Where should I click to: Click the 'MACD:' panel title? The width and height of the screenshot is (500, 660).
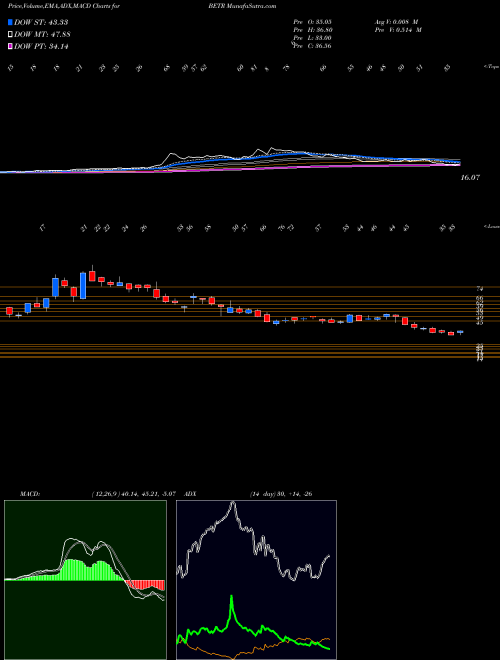coord(29,493)
